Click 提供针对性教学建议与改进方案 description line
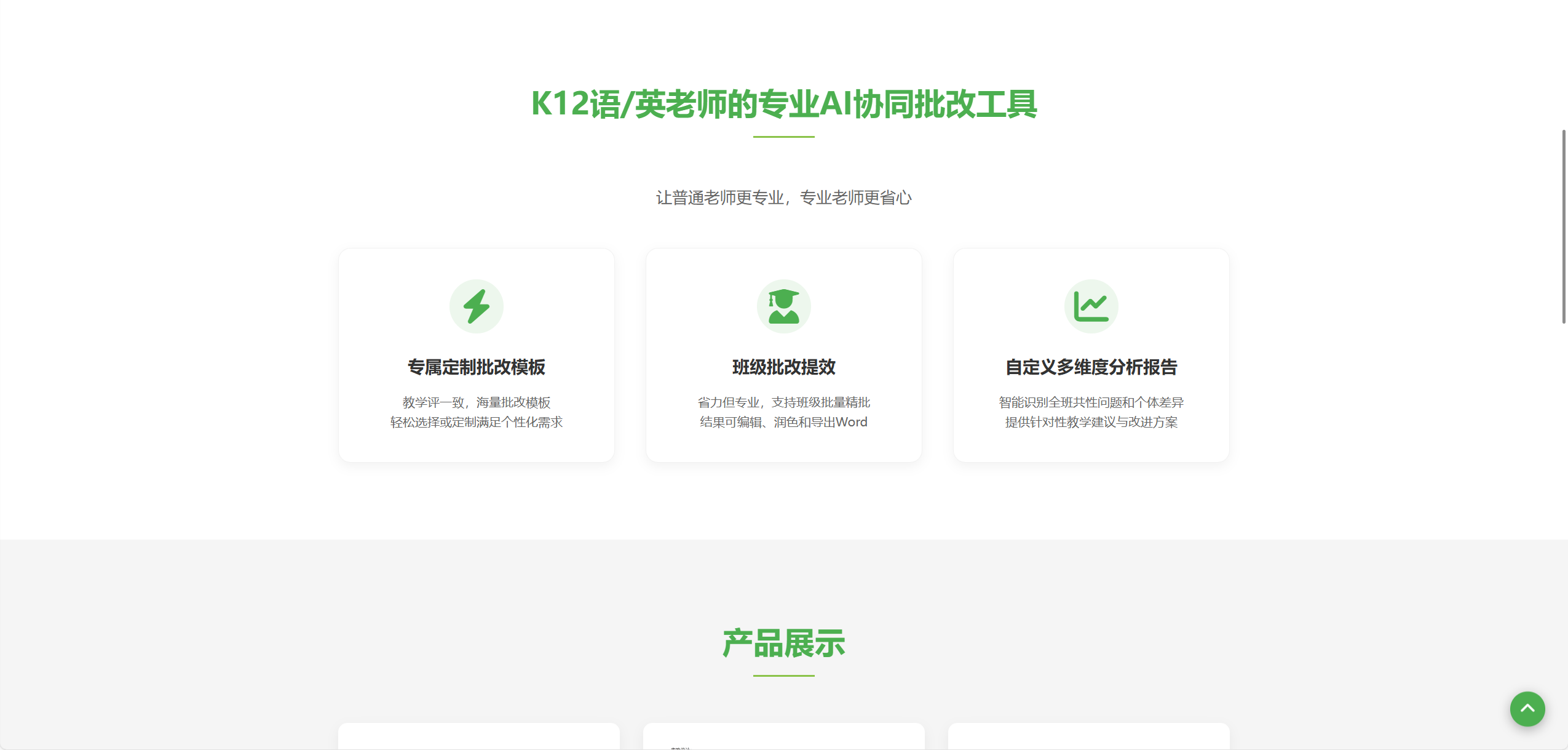Image resolution: width=1568 pixels, height=750 pixels. [1091, 422]
